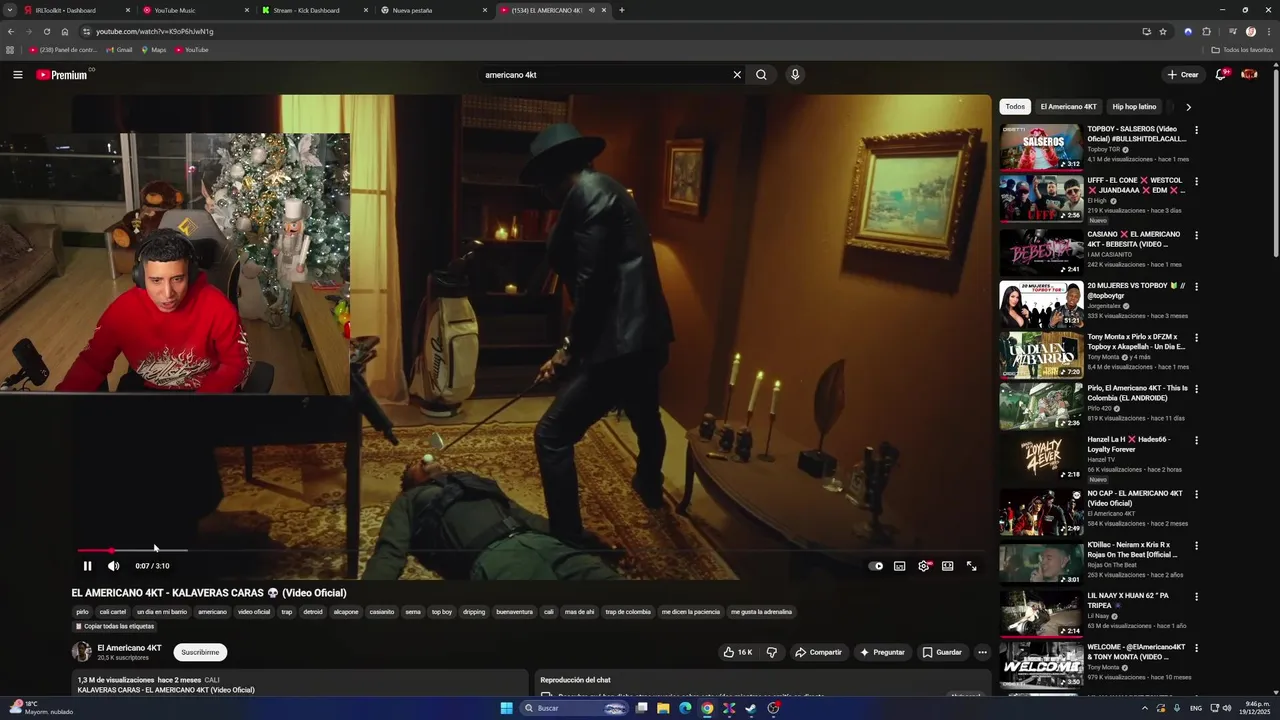Click the search magnifier button

(x=761, y=75)
